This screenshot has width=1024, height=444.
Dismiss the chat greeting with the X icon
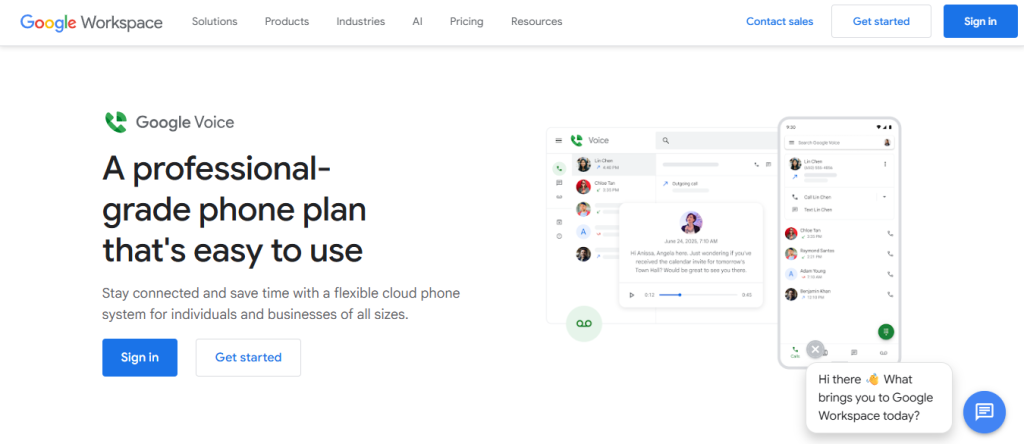coord(815,349)
